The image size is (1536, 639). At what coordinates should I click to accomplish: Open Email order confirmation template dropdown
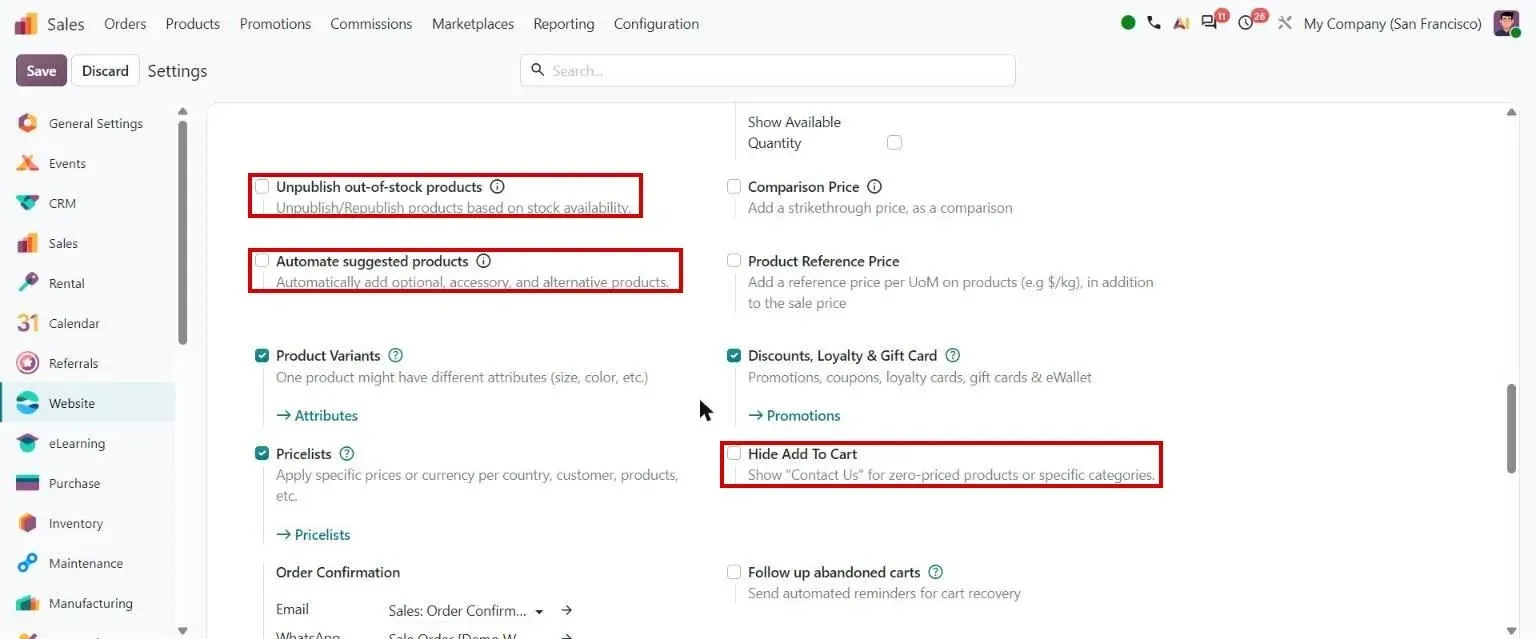[466, 610]
